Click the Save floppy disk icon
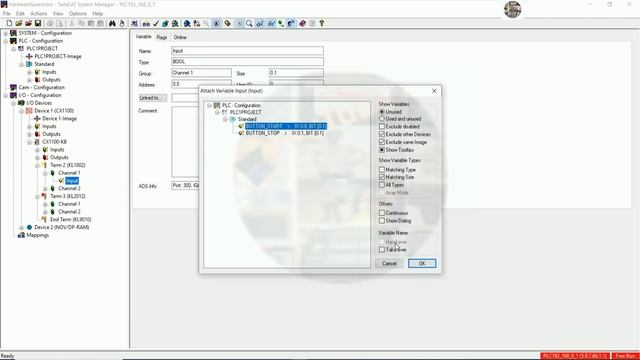Screen dimensions: 640x360 tap(38, 23)
